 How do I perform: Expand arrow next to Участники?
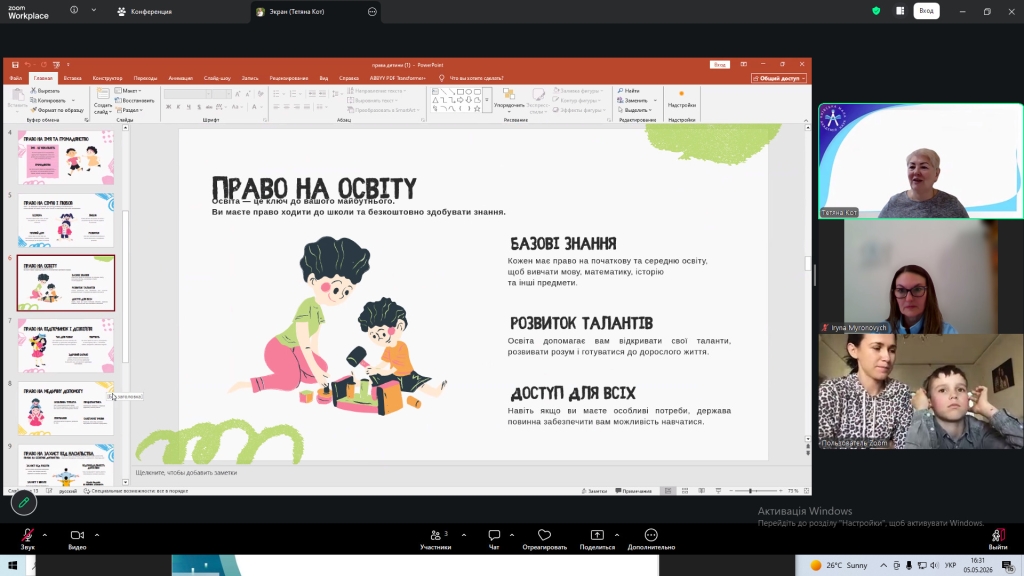[x=464, y=535]
